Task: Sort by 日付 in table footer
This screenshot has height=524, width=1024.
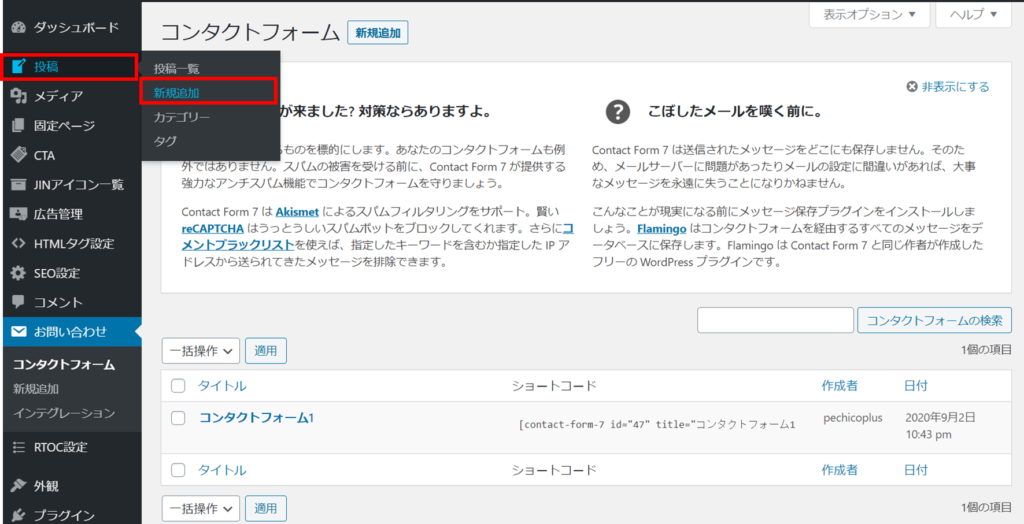Action: coord(916,470)
